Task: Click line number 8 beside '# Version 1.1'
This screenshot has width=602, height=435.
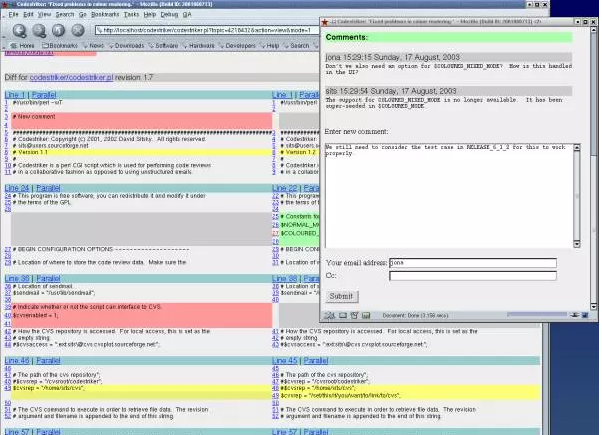Action: click(6, 152)
